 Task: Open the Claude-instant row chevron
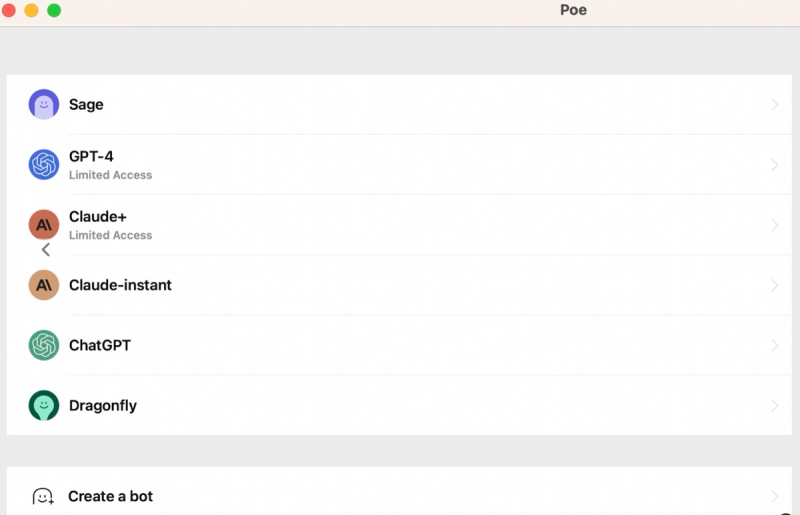775,285
